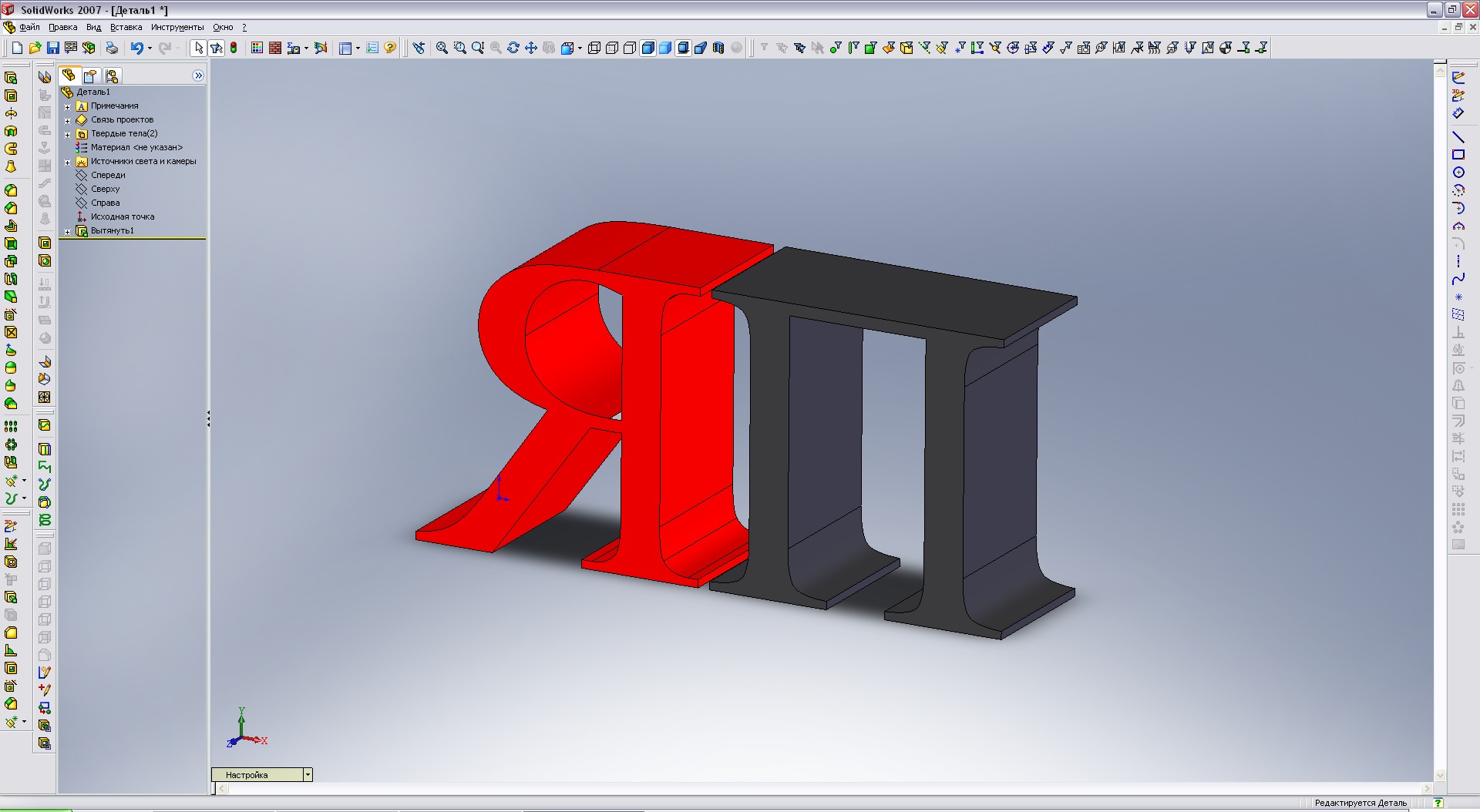Switch to the PropertyManager tab
Screen dimensions: 1480x812
(90, 75)
